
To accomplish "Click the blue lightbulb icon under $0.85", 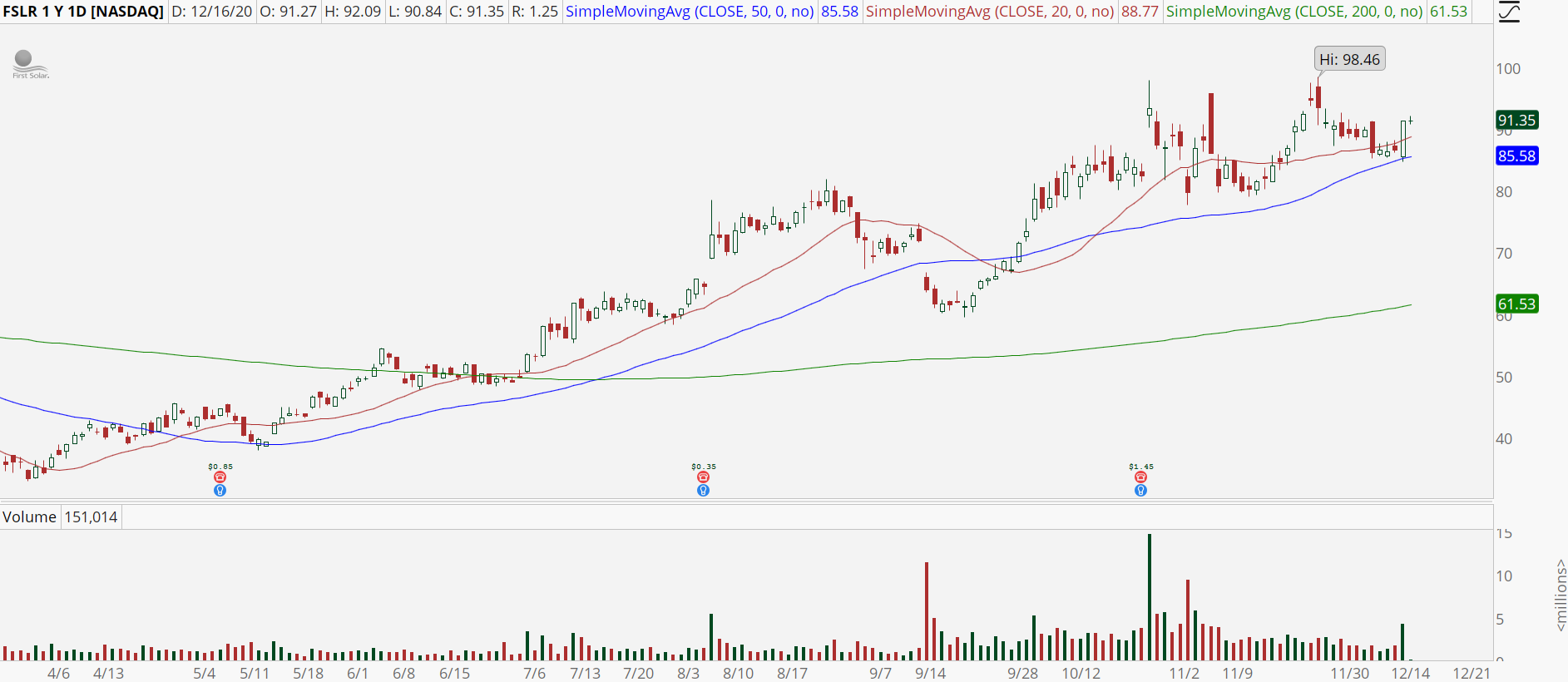I will 220,491.
